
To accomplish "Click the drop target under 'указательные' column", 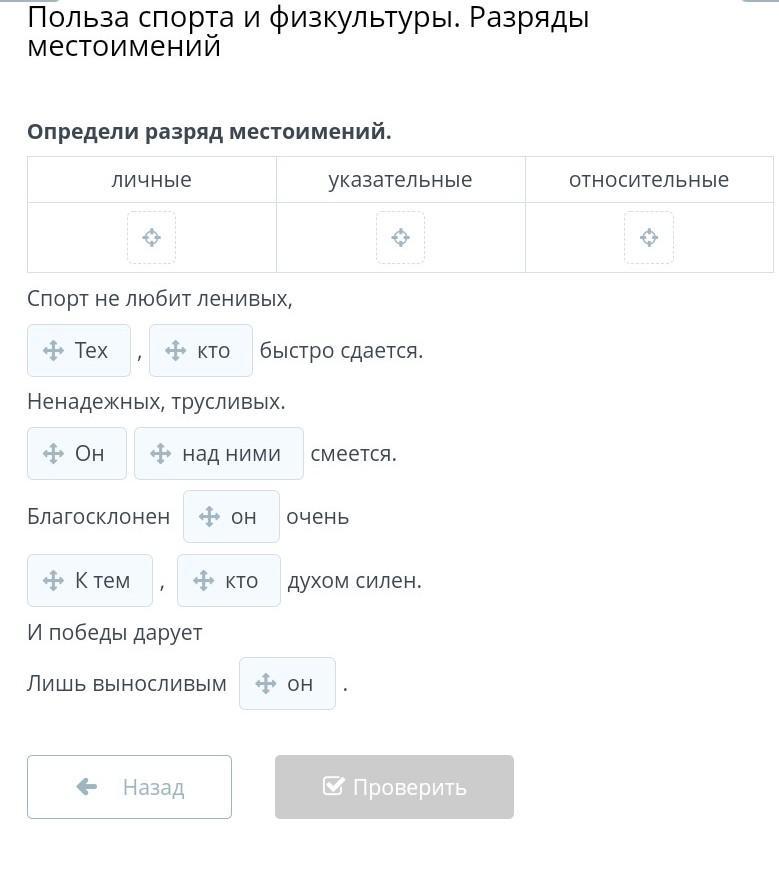I will pyautogui.click(x=401, y=238).
